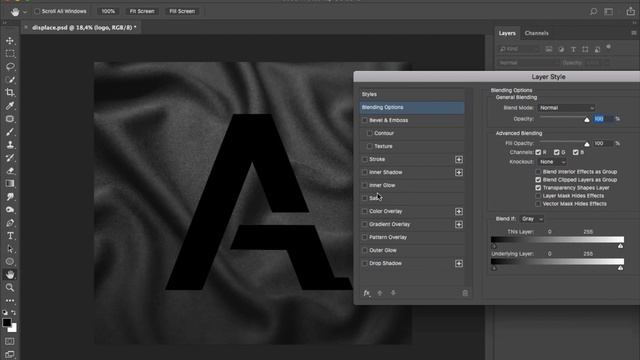Viewport: 640px width, 360px height.
Task: Select the Type tool
Action: (10, 236)
